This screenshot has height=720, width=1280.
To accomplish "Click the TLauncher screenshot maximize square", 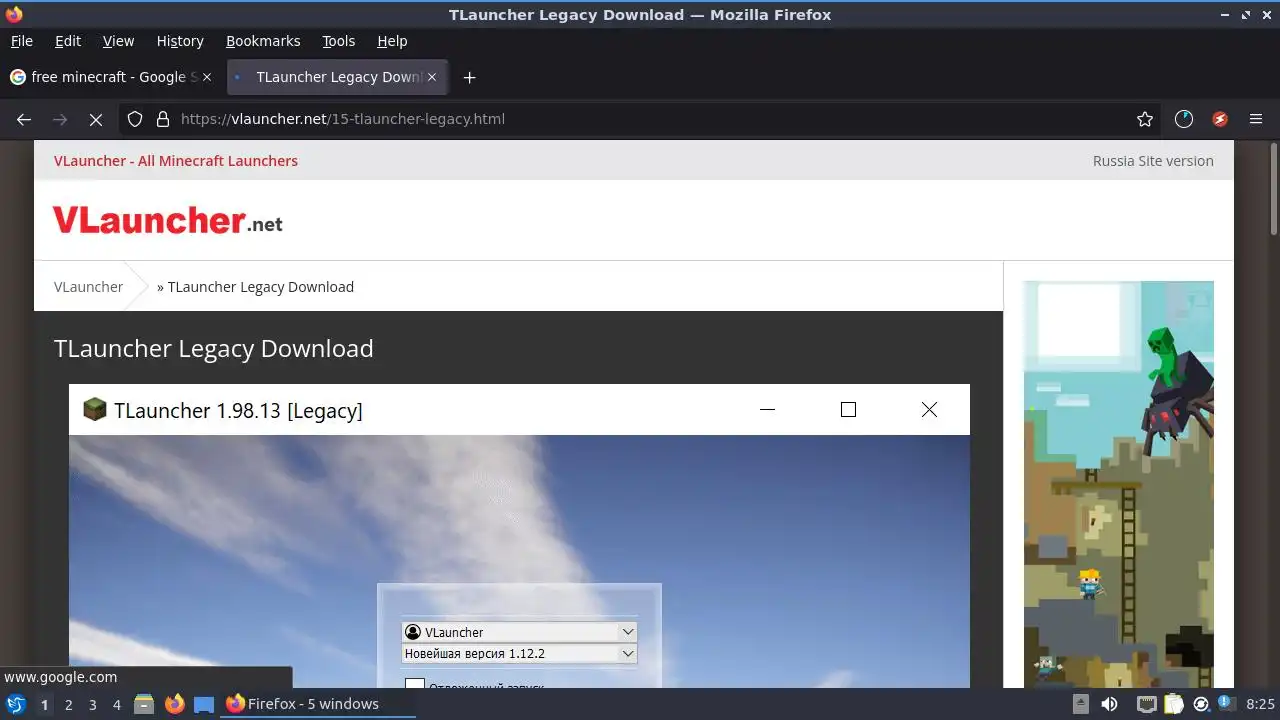I will coord(848,409).
